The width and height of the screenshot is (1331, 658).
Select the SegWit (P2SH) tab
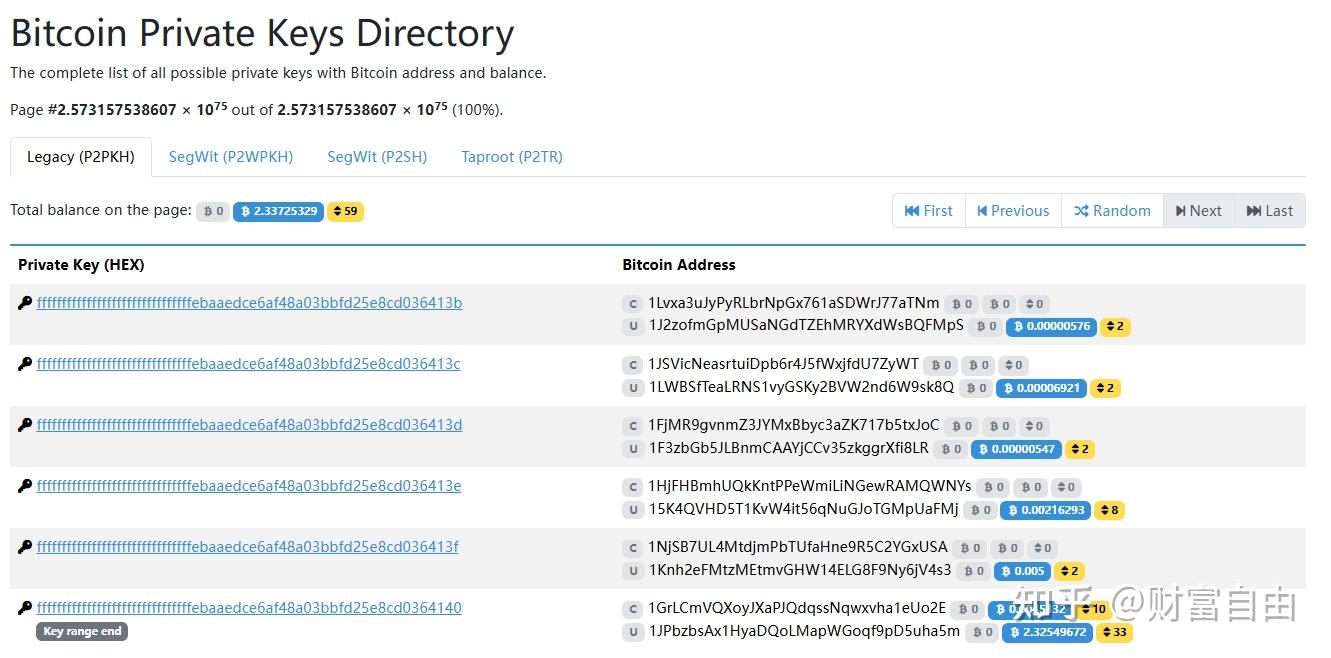pyautogui.click(x=377, y=157)
